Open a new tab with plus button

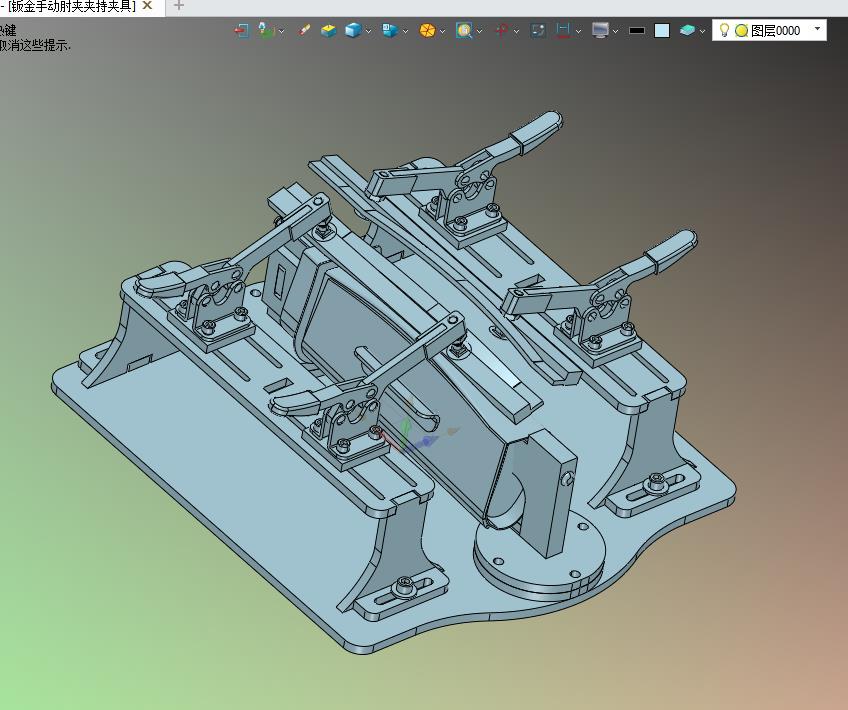(x=179, y=6)
